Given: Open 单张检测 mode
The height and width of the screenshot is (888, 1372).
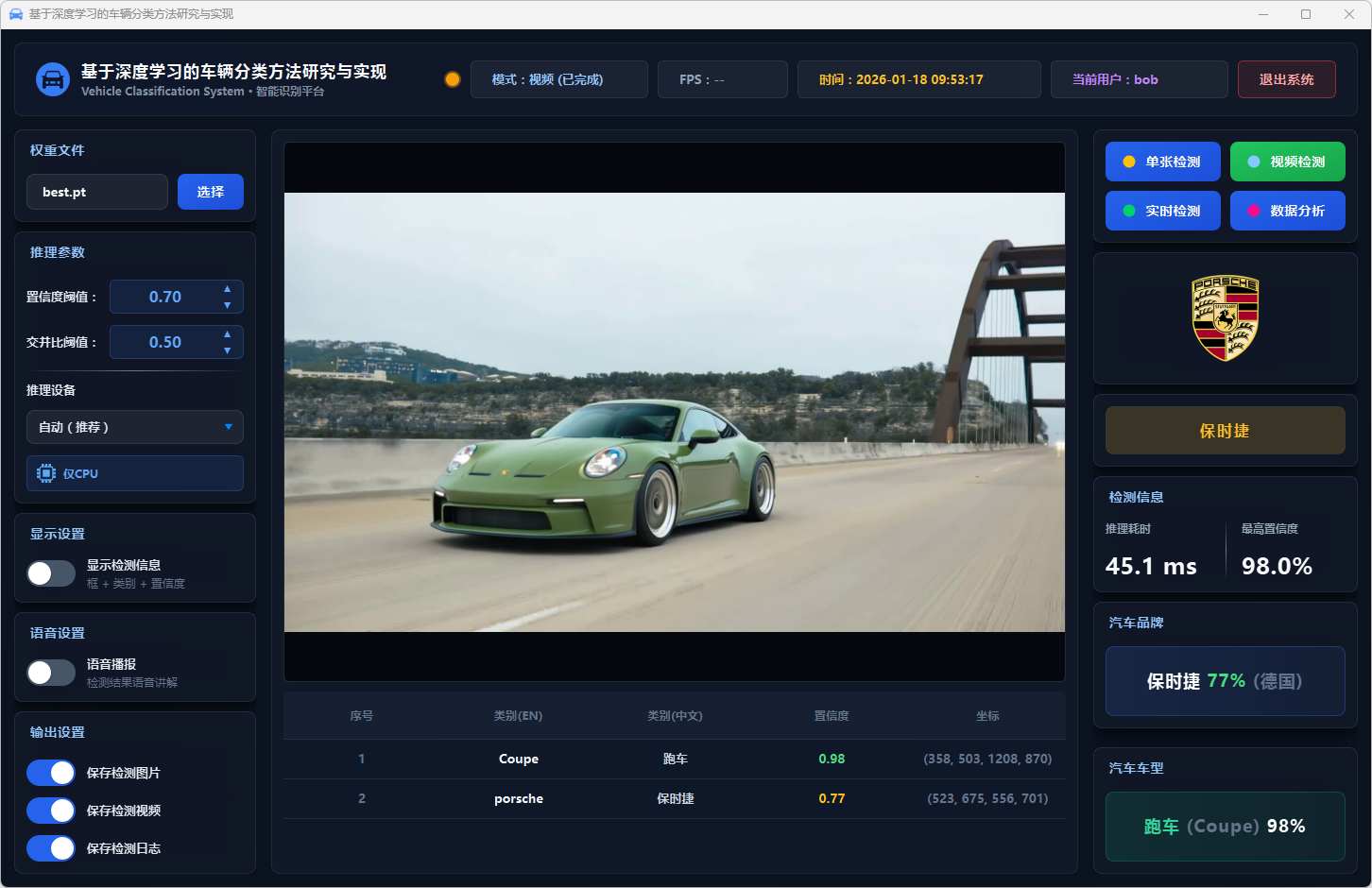Looking at the screenshot, I should [1163, 162].
